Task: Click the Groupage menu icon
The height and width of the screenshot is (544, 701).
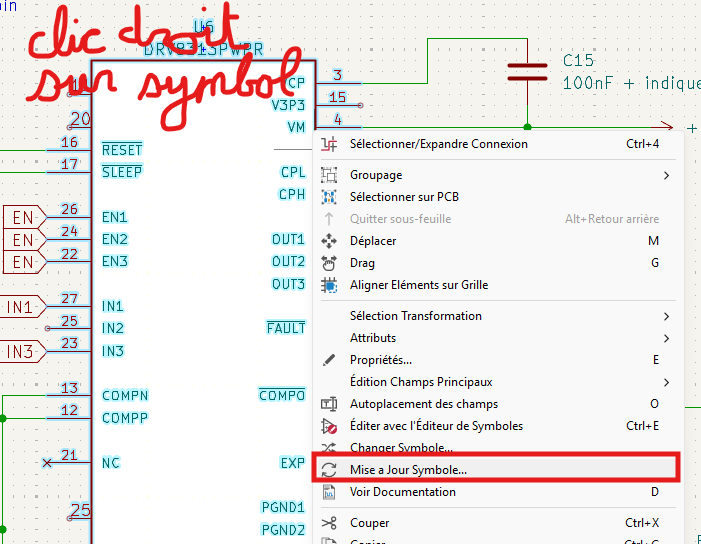Action: pos(329,175)
